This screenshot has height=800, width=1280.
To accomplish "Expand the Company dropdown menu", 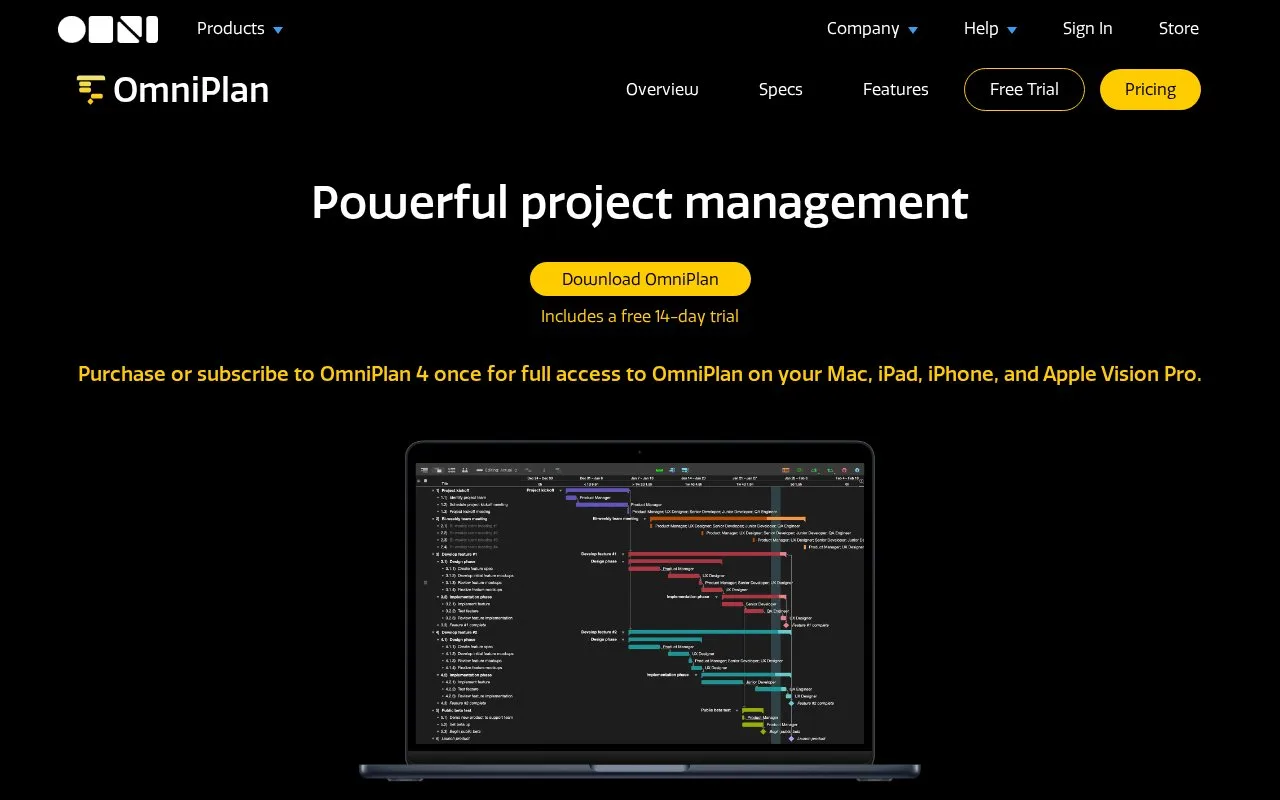I will pyautogui.click(x=872, y=29).
